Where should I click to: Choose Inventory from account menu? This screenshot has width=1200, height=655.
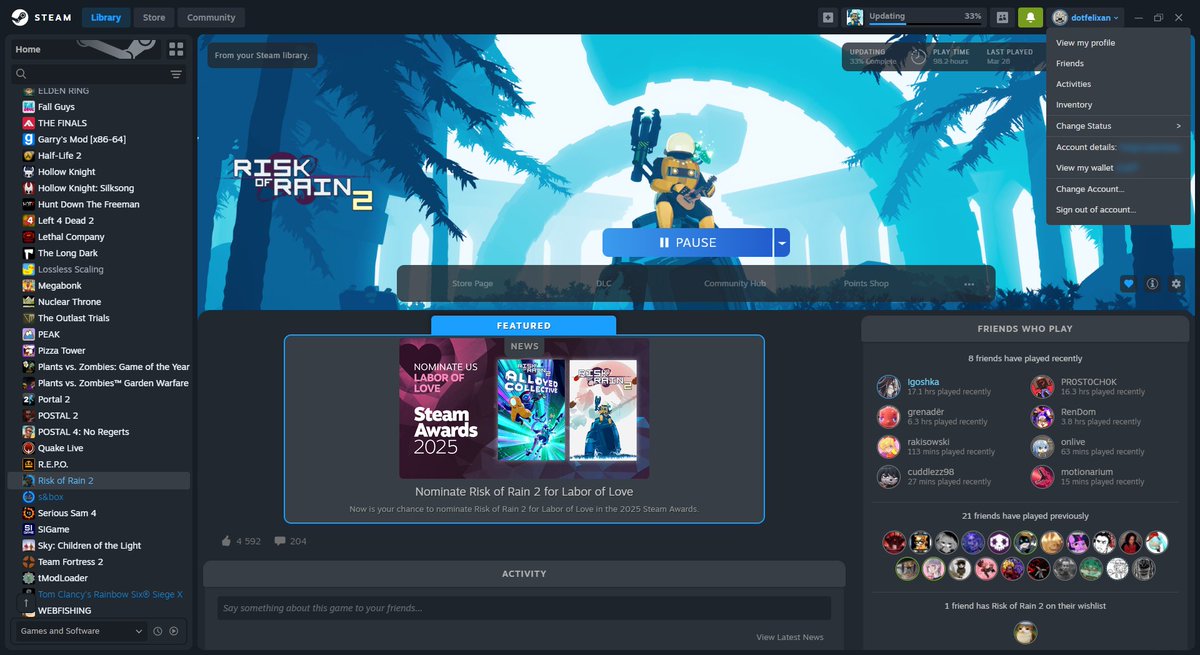coord(1074,105)
